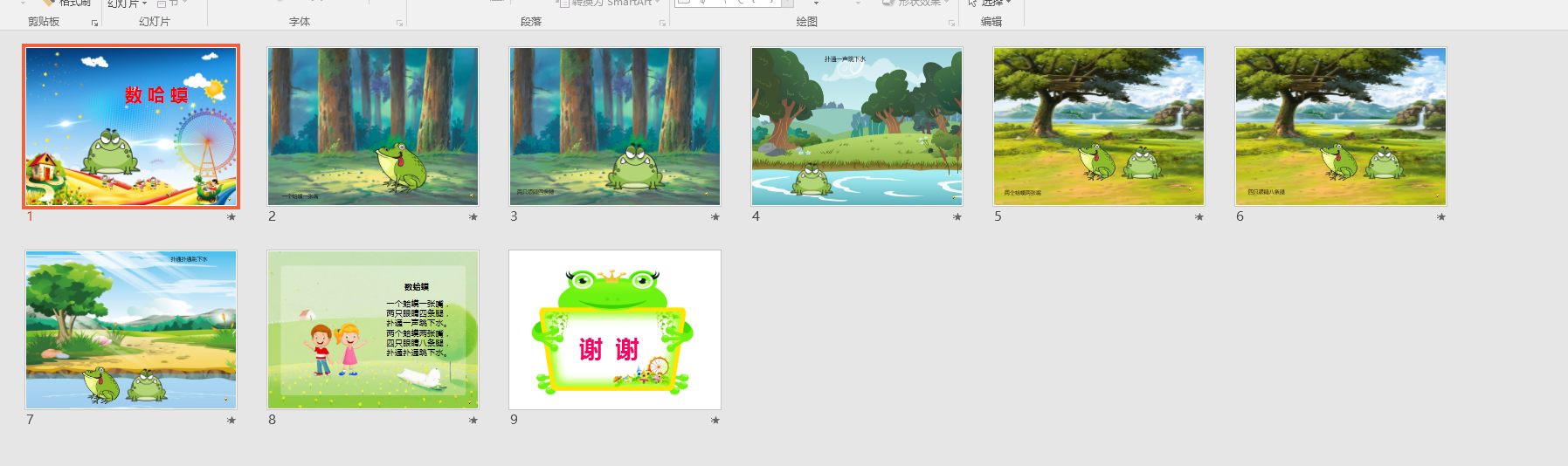Screen dimensions: 1568x466
Task: Click the 字体 group label
Action: pyautogui.click(x=300, y=22)
